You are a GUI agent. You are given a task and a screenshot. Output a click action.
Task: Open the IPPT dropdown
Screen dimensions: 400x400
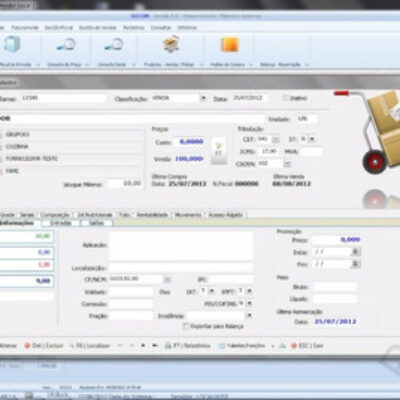coord(249,291)
